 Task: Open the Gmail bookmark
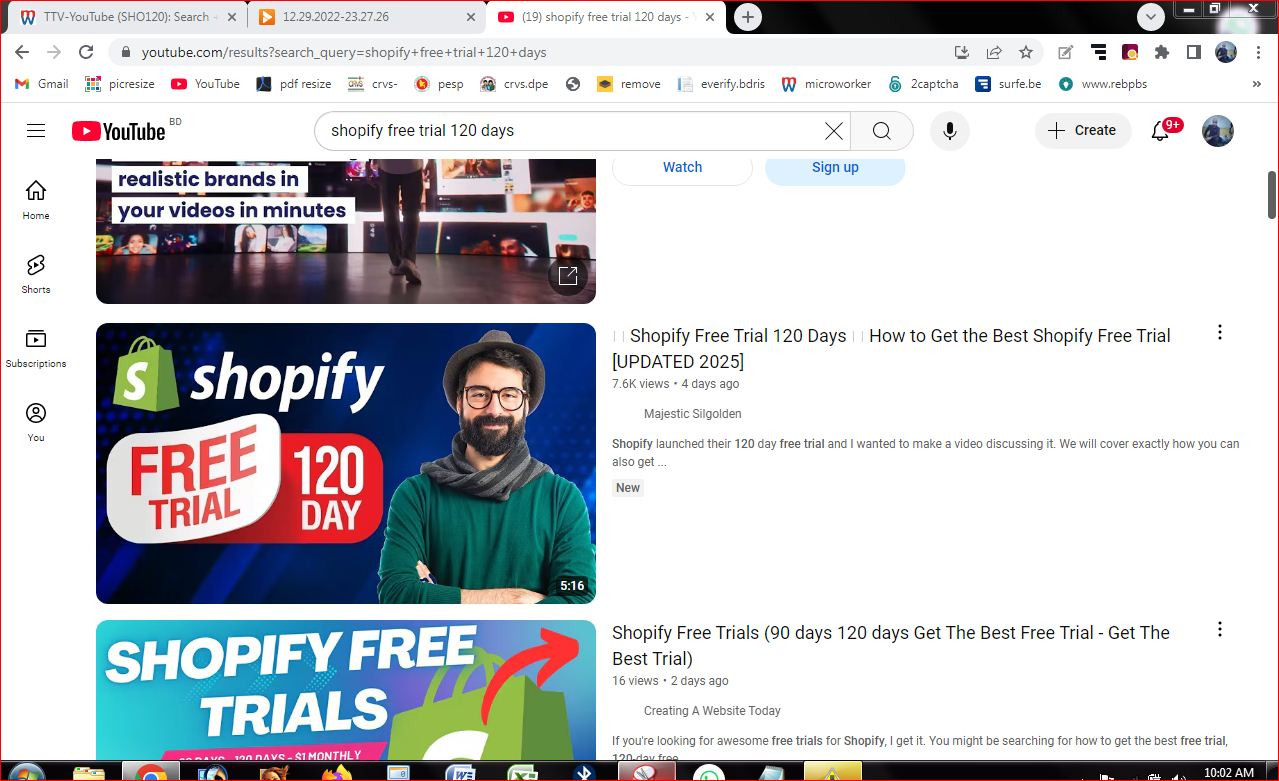42,84
